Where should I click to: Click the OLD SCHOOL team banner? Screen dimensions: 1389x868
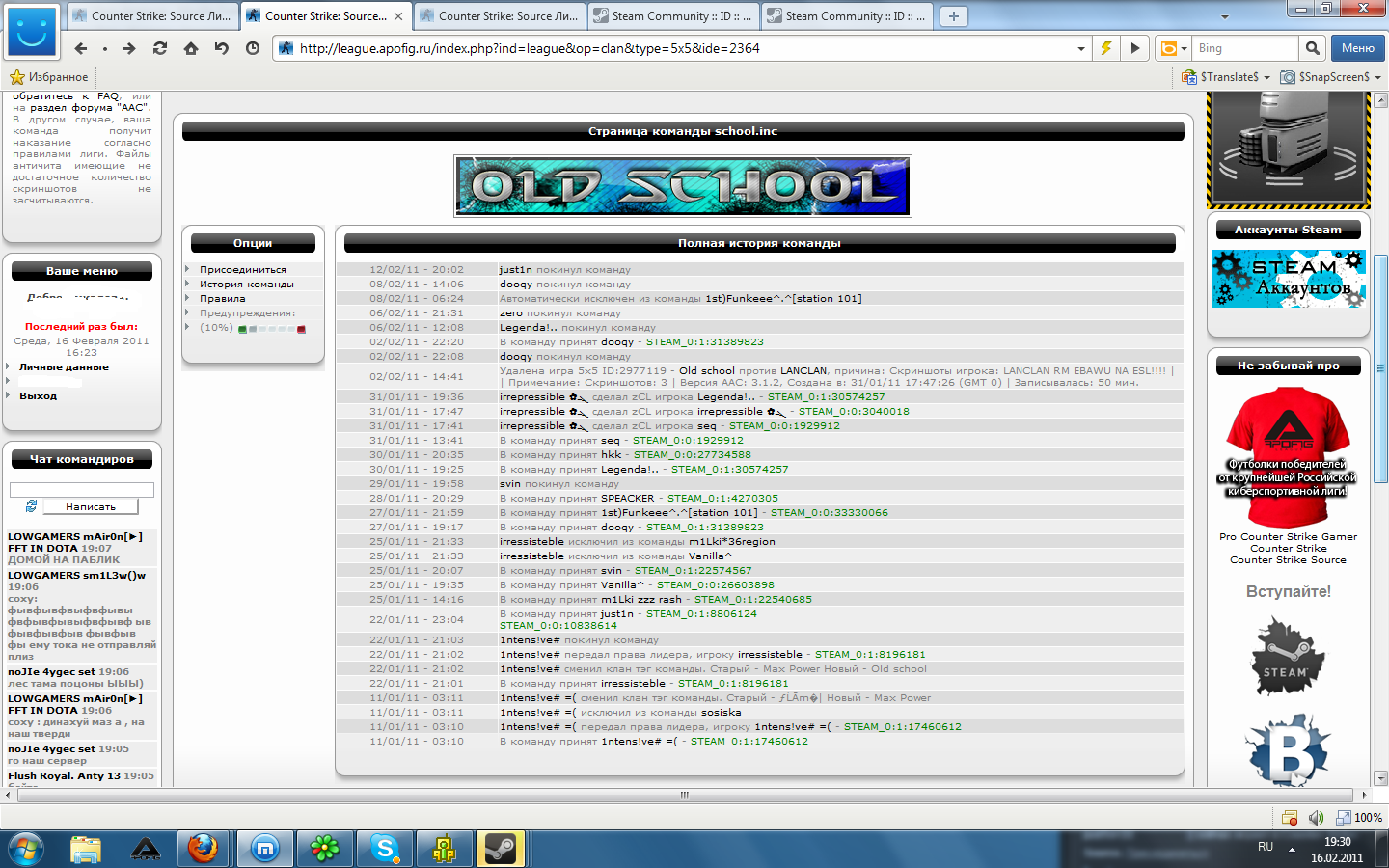point(683,186)
